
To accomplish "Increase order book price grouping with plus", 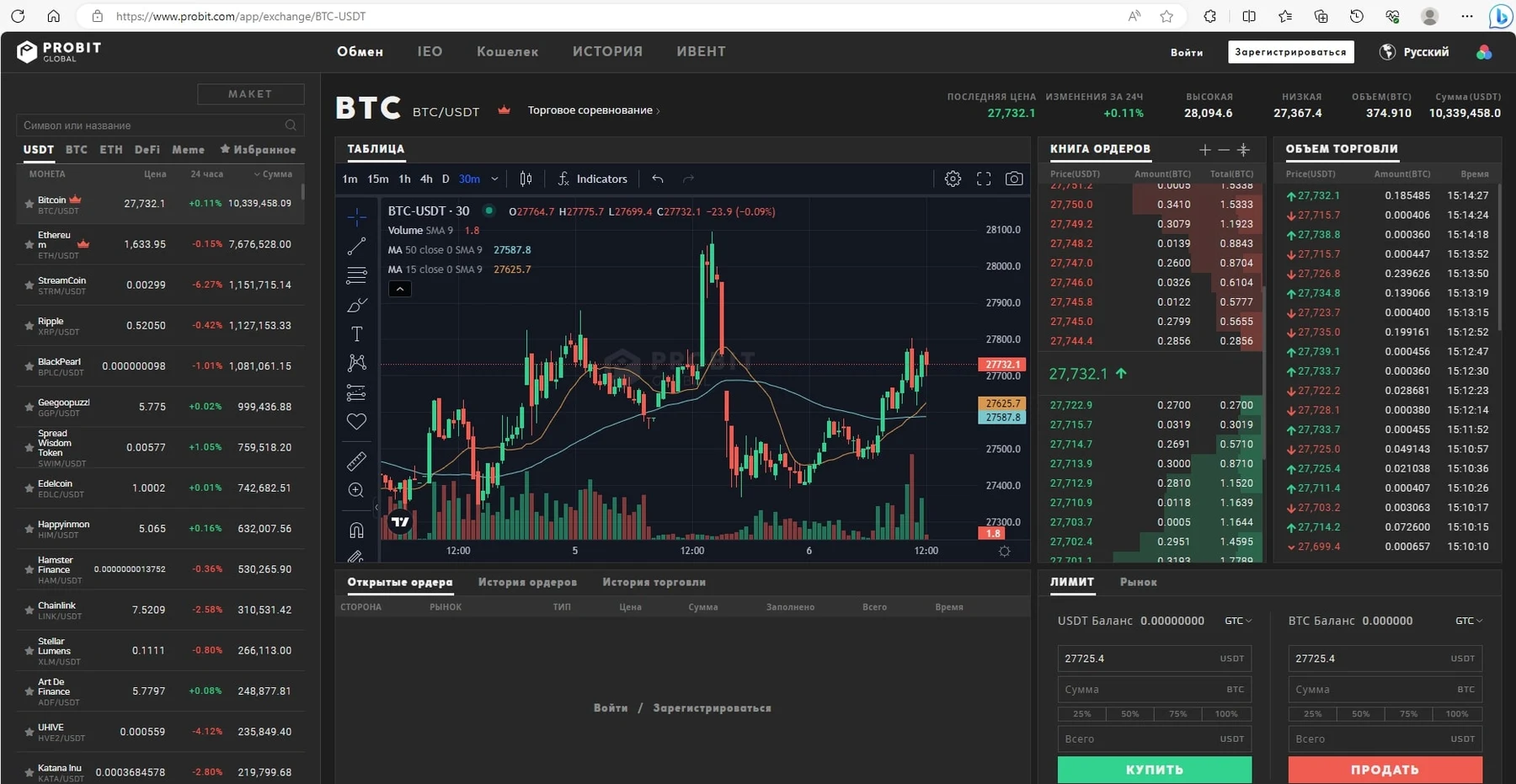I will pos(1205,150).
